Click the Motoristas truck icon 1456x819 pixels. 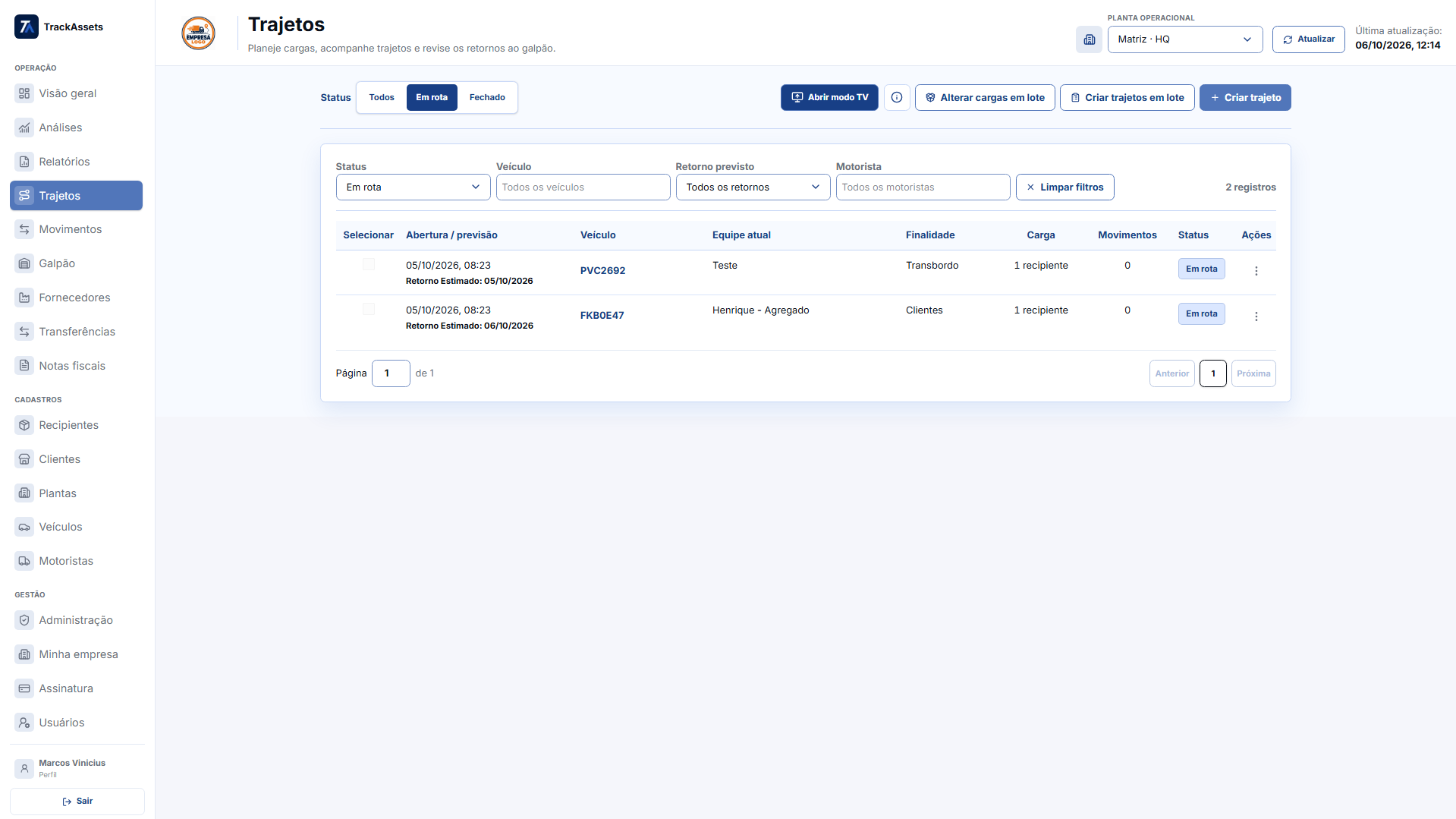[x=24, y=561]
